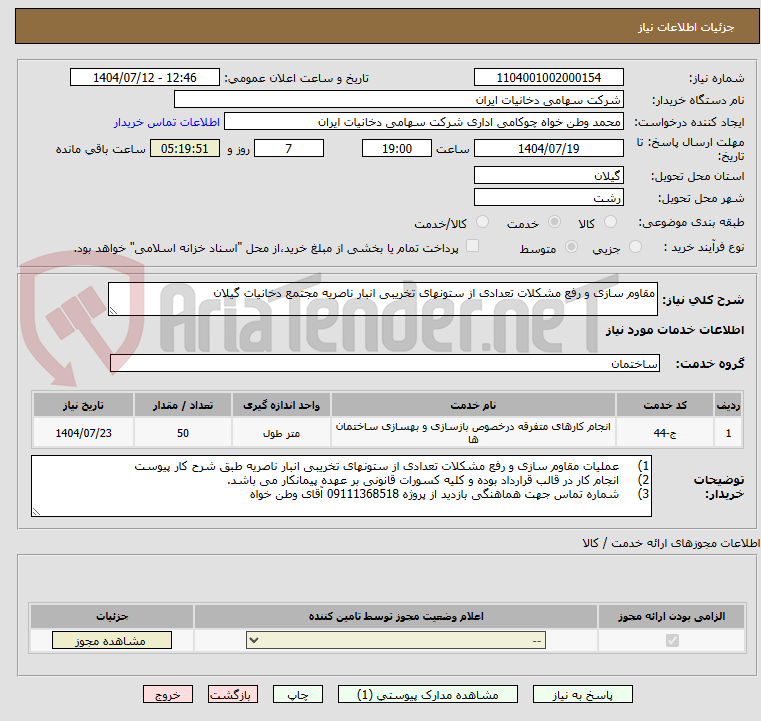This screenshot has width=761, height=721.
Task: Click the 'تاریخ نیاز' column header
Action: pyautogui.click(x=83, y=405)
